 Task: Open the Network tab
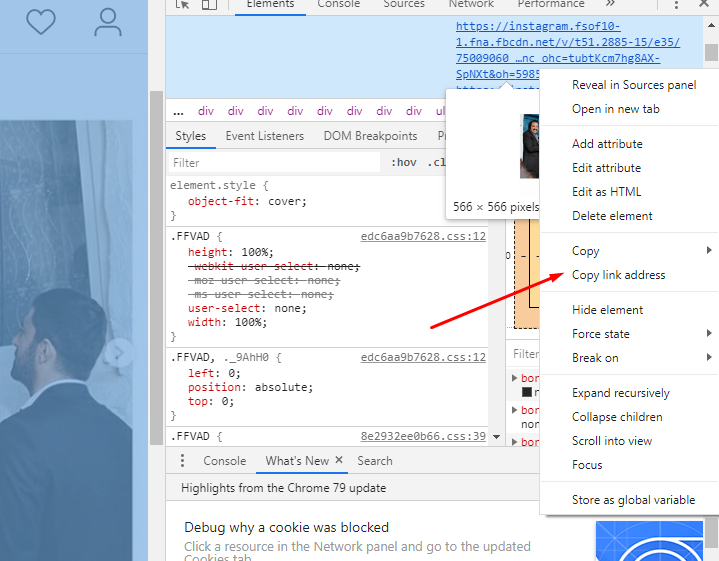click(x=471, y=4)
